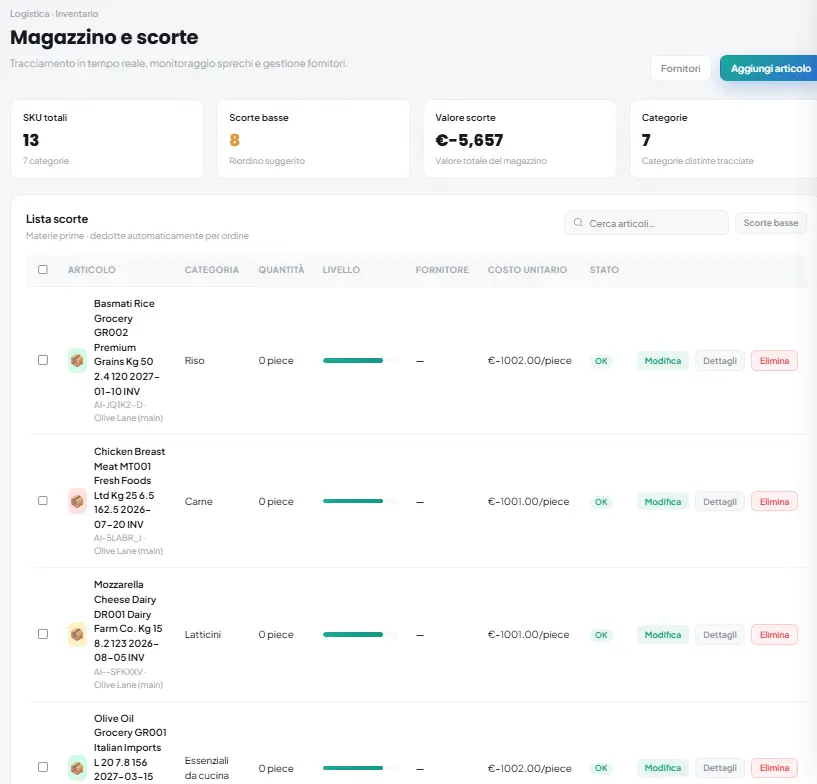Open Dettagli for Mozzarella Cheese
Viewport: 817px width, 784px height.
720,634
